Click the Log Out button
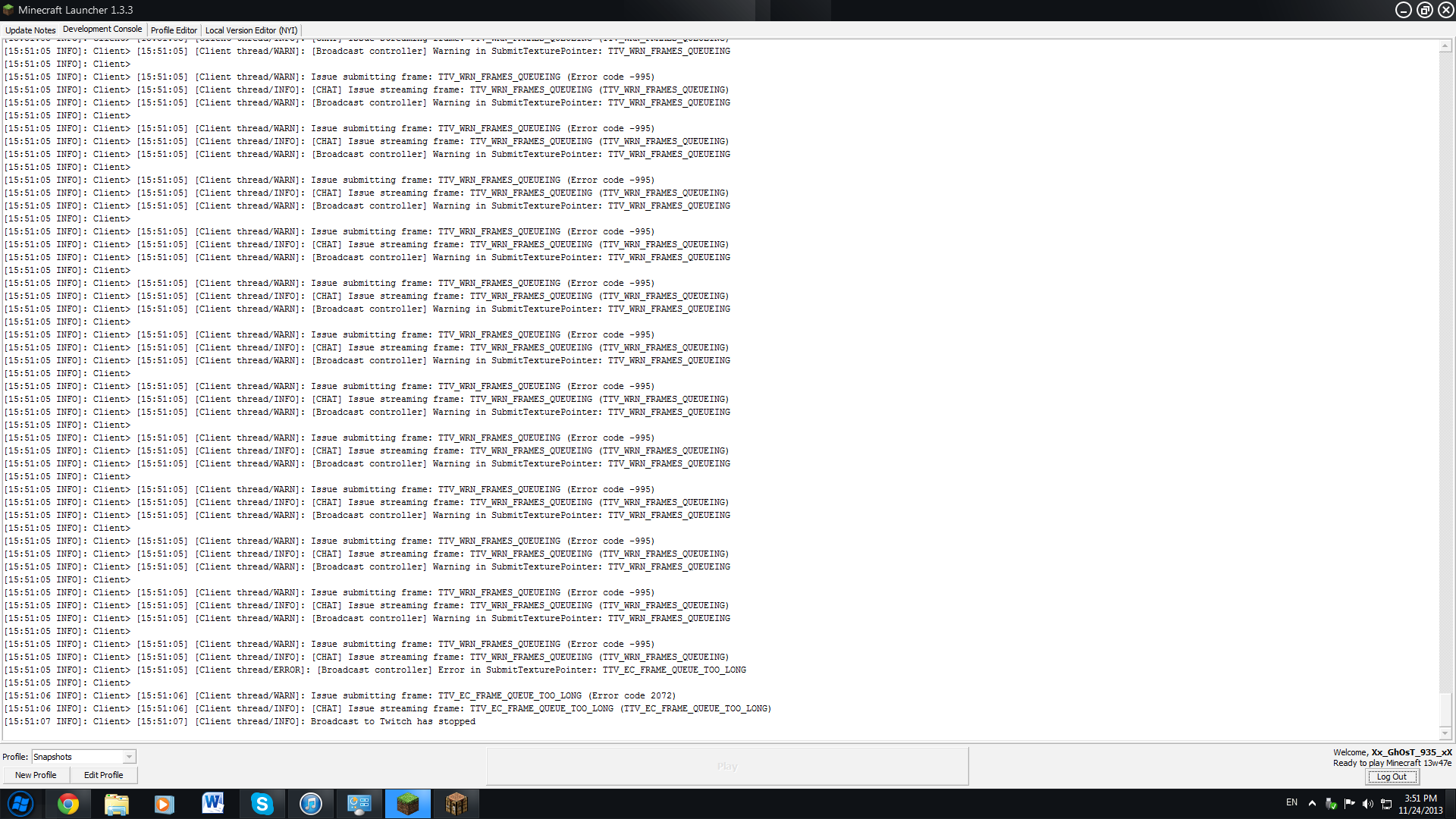 point(1392,777)
